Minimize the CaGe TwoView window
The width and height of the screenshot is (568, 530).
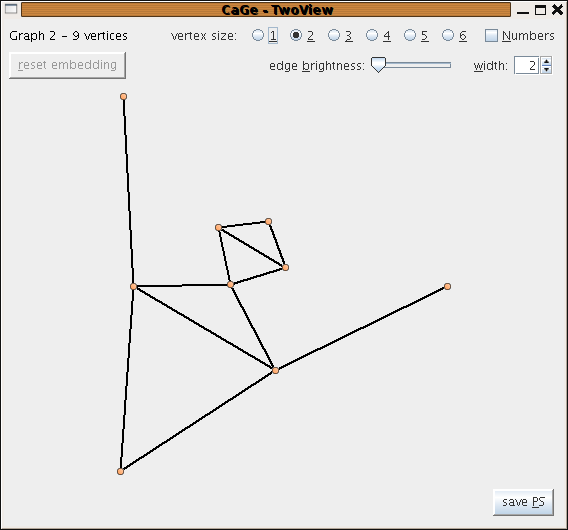click(523, 11)
